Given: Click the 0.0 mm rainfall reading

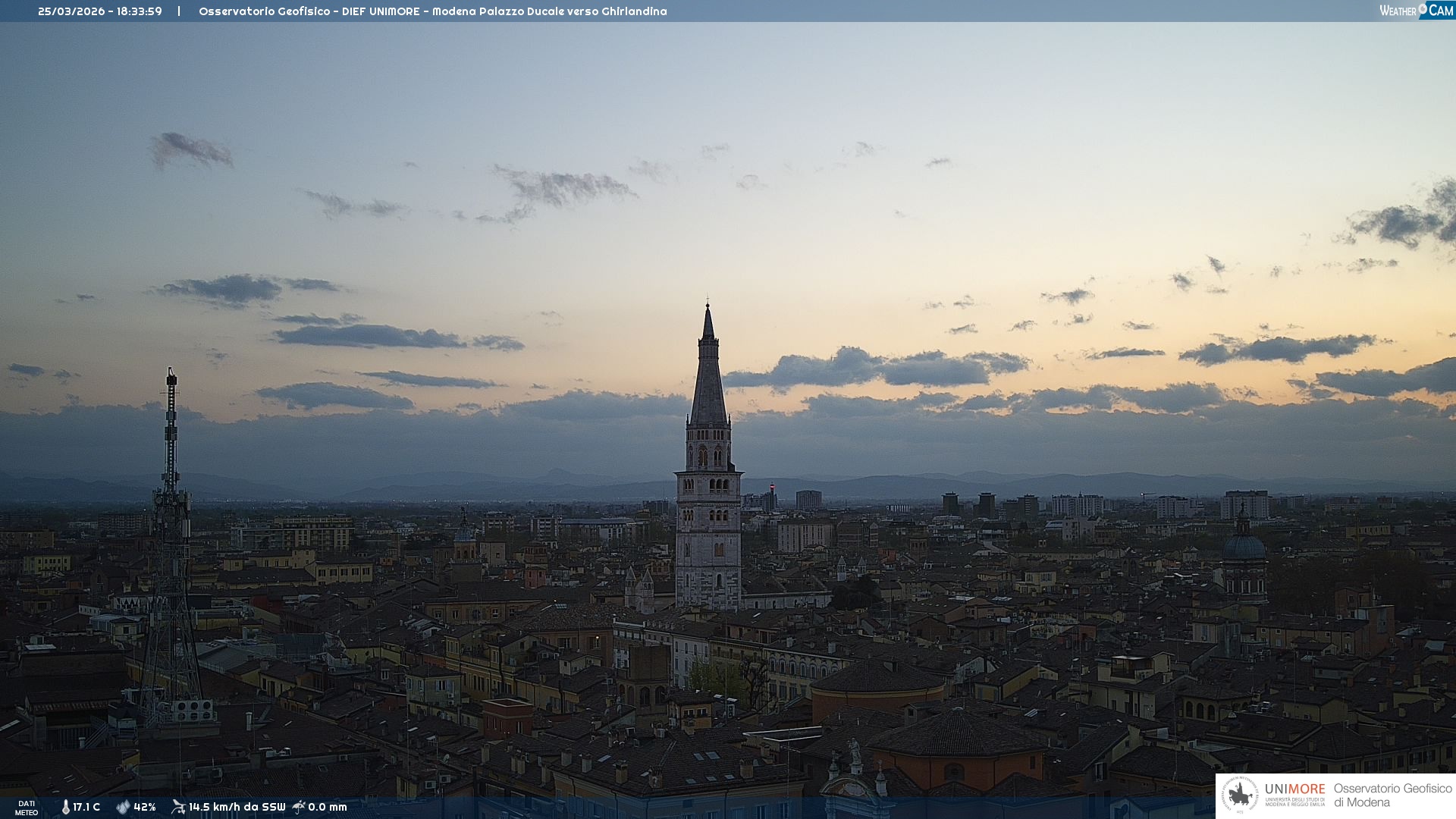Looking at the screenshot, I should [x=328, y=808].
